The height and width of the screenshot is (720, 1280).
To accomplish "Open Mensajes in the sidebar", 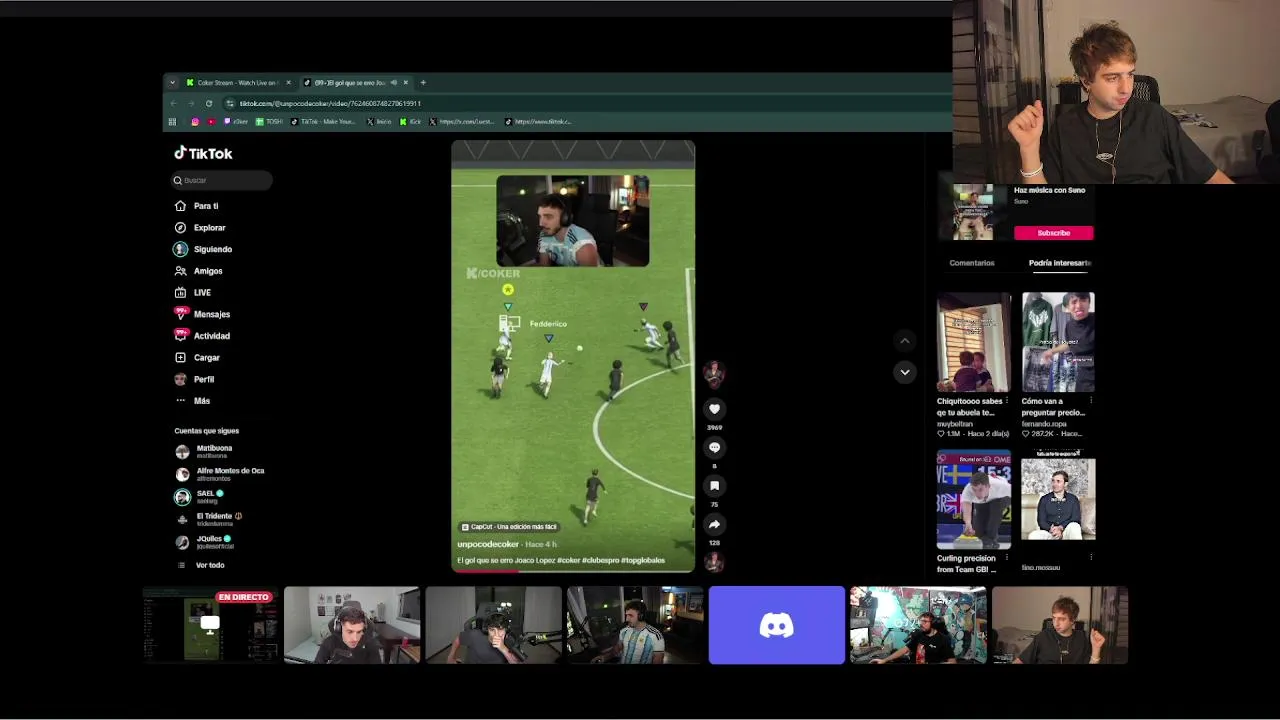I will point(202,314).
